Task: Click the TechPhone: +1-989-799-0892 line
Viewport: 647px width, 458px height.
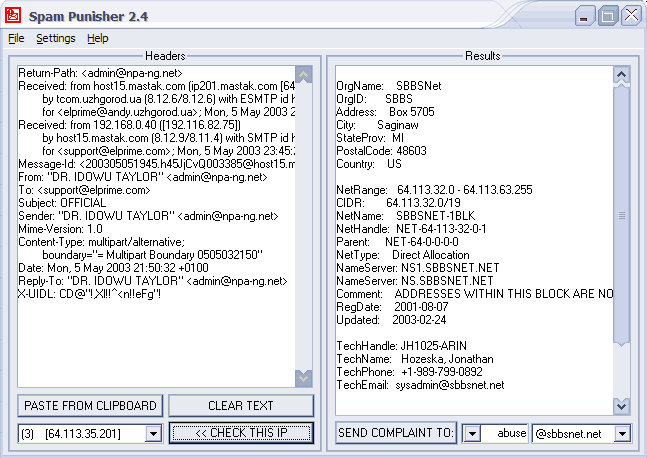Action: [x=409, y=372]
